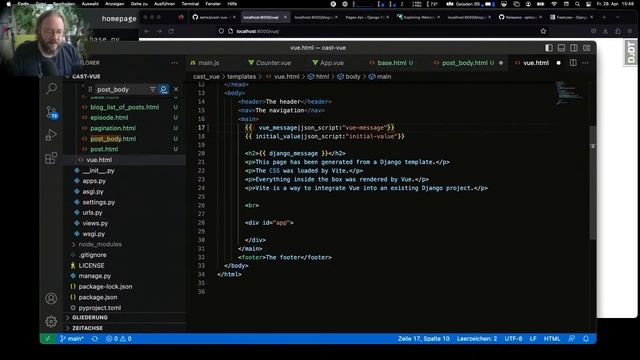The height and width of the screenshot is (360, 640).
Task: Open the Source Control view
Action: click(x=51, y=112)
